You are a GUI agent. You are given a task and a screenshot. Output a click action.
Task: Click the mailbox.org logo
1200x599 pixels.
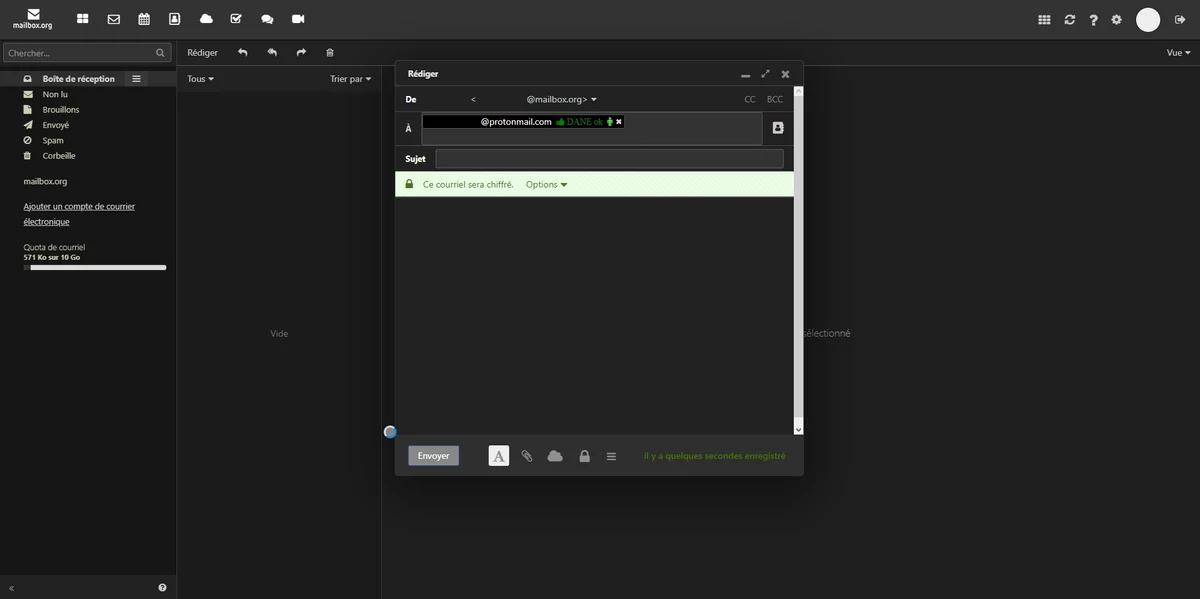[x=33, y=19]
